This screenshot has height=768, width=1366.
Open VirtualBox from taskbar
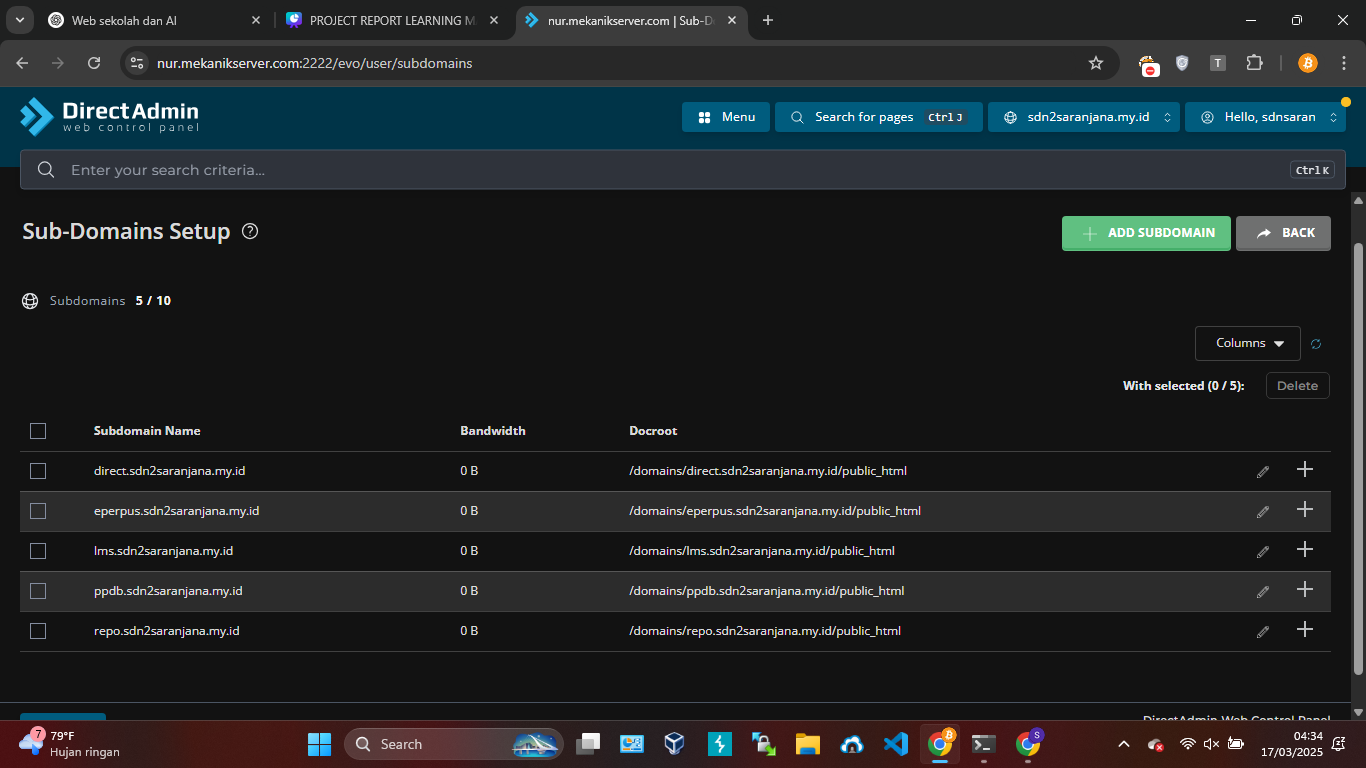(x=675, y=744)
